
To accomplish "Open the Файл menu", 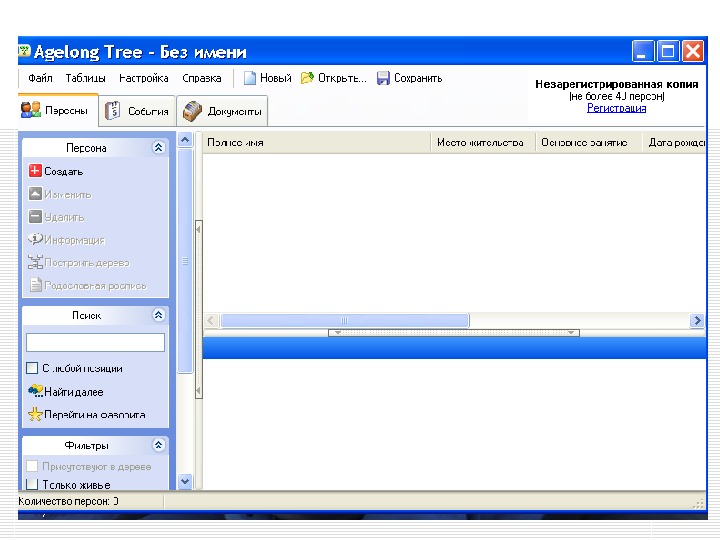I will coord(40,78).
